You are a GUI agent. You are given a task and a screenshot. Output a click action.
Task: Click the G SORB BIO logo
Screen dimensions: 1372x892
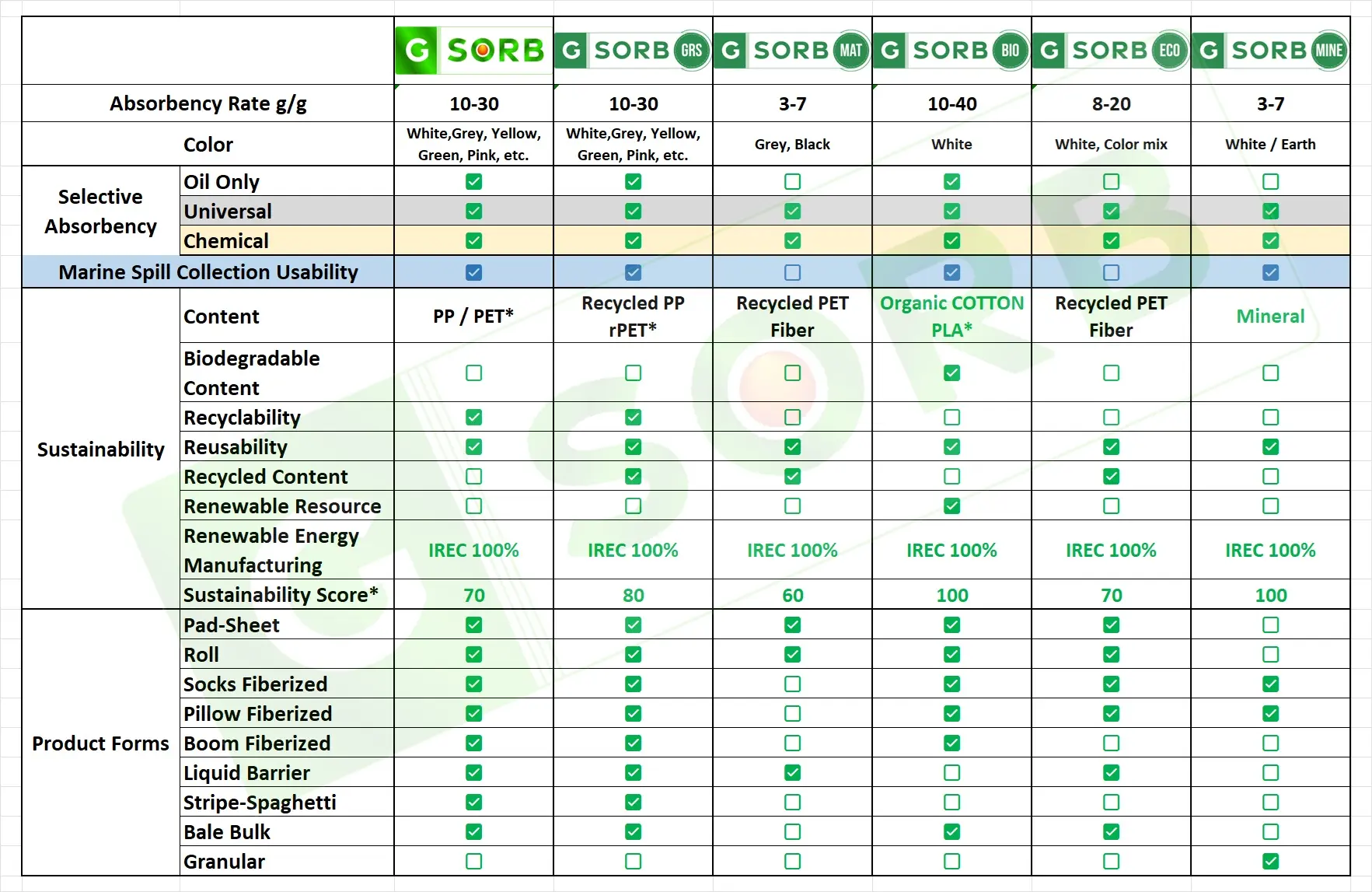click(951, 51)
